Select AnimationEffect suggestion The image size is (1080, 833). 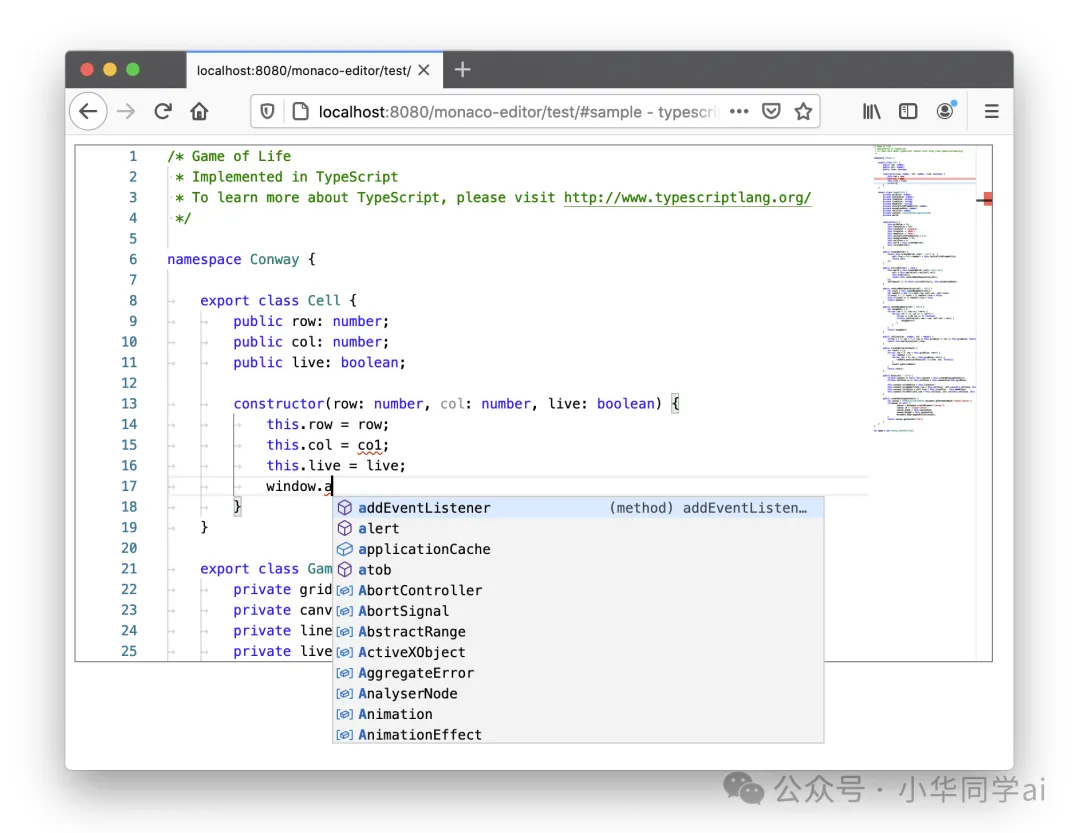[578, 734]
